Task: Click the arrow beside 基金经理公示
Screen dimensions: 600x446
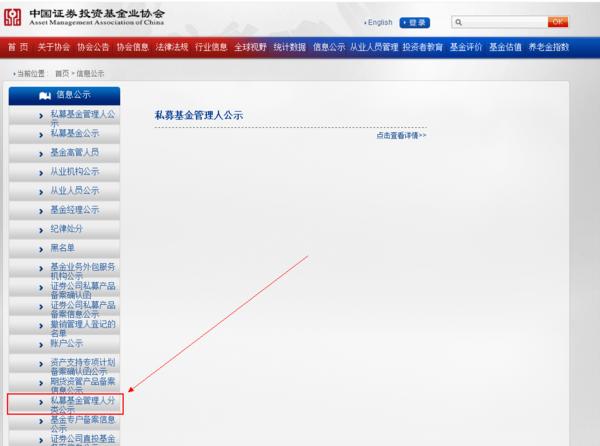Action: (41, 211)
